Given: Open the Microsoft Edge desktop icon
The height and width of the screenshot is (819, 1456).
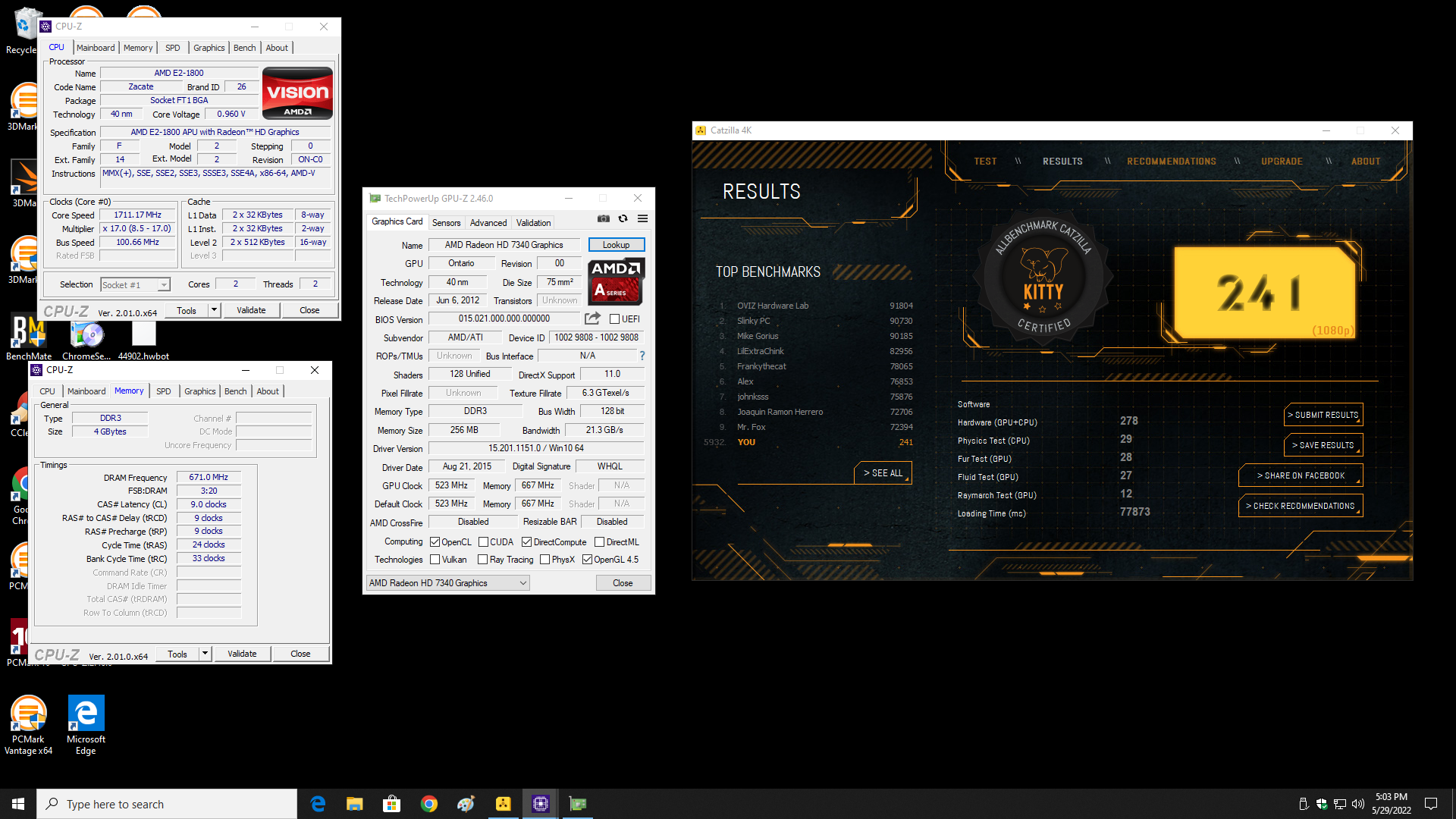Looking at the screenshot, I should click(86, 726).
